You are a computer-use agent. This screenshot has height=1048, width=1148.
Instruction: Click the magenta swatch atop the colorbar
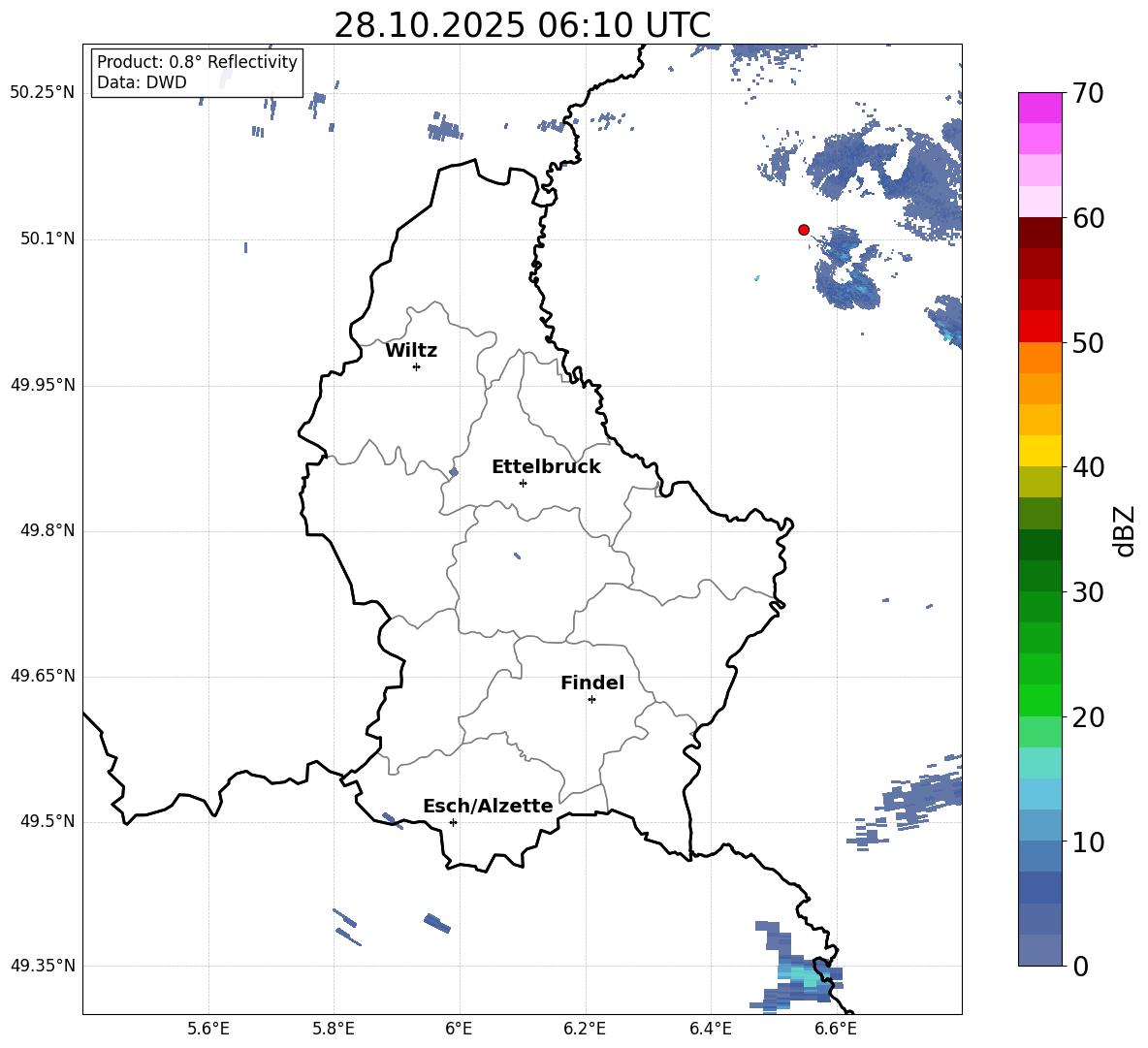coord(1039,108)
